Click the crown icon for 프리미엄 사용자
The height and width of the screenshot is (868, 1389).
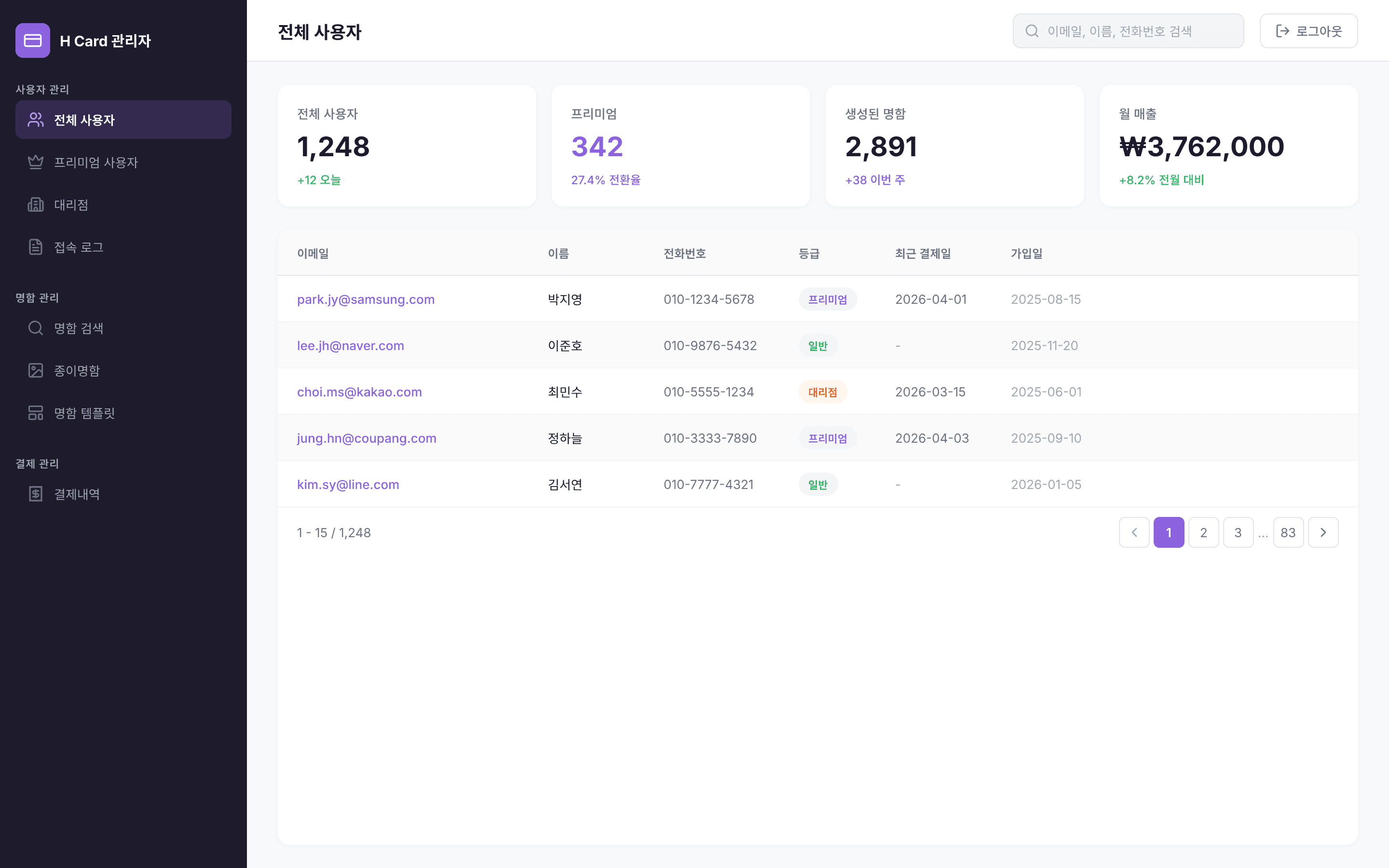click(35, 163)
